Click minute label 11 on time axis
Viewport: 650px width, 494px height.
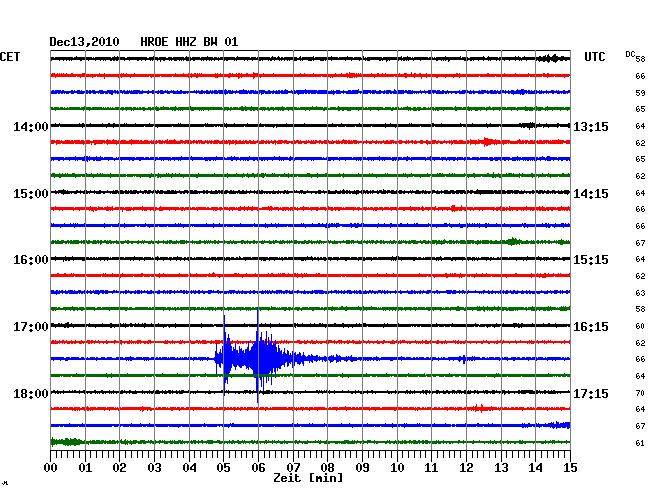431,467
